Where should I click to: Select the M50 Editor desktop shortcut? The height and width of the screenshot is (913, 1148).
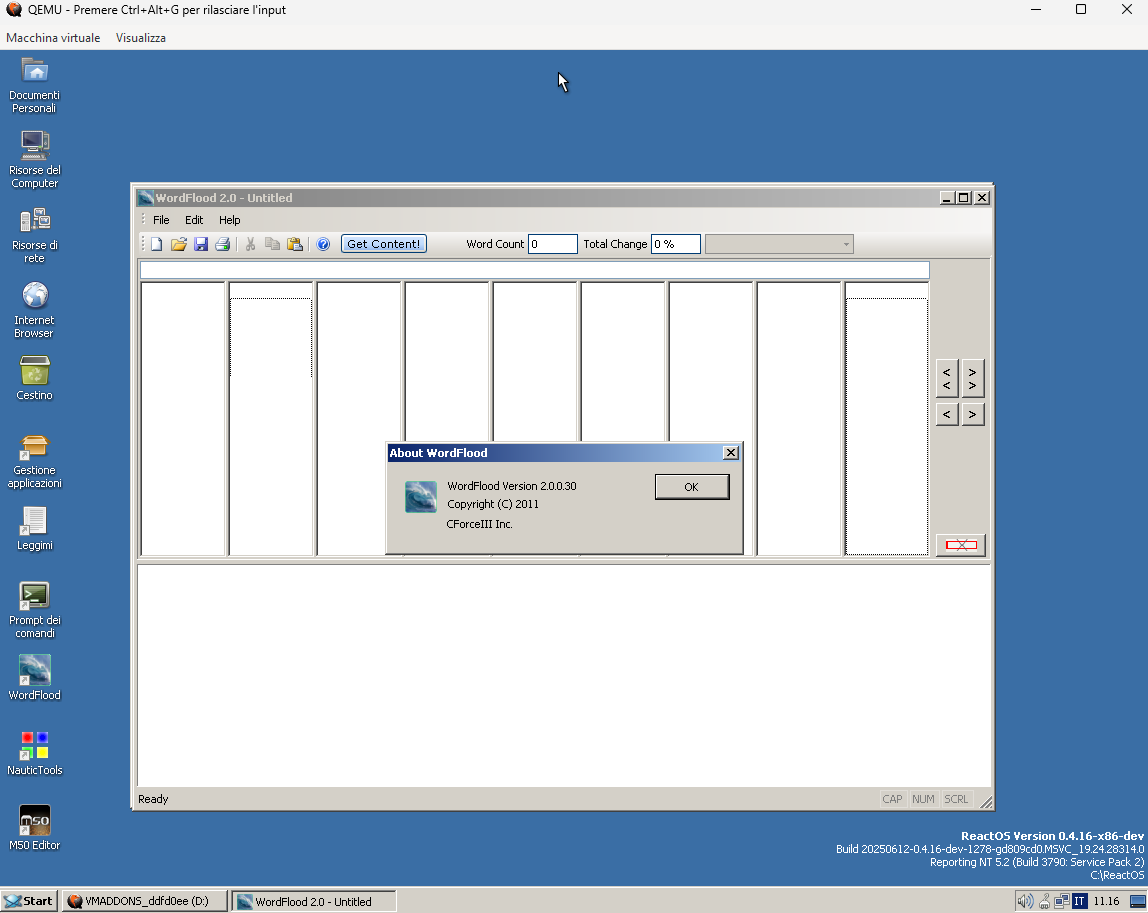34,827
